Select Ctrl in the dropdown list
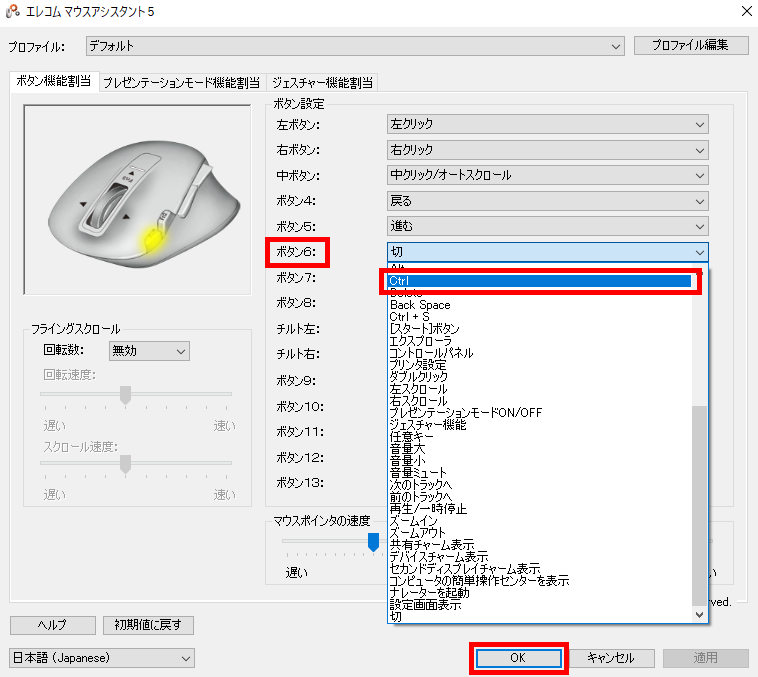The image size is (758, 677). (x=540, y=280)
